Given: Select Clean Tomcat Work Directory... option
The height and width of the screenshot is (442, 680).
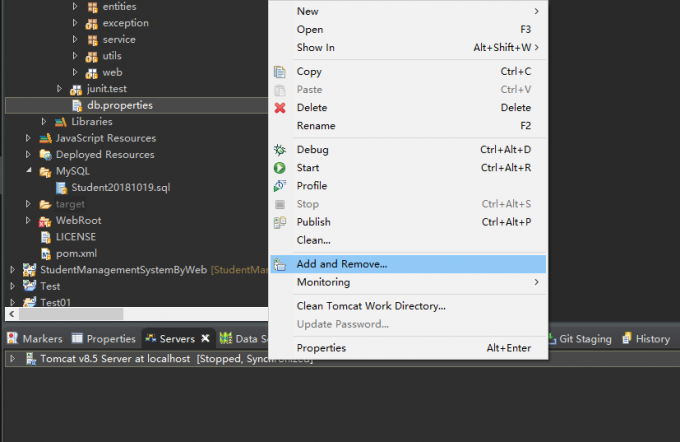Looking at the screenshot, I should [371, 306].
